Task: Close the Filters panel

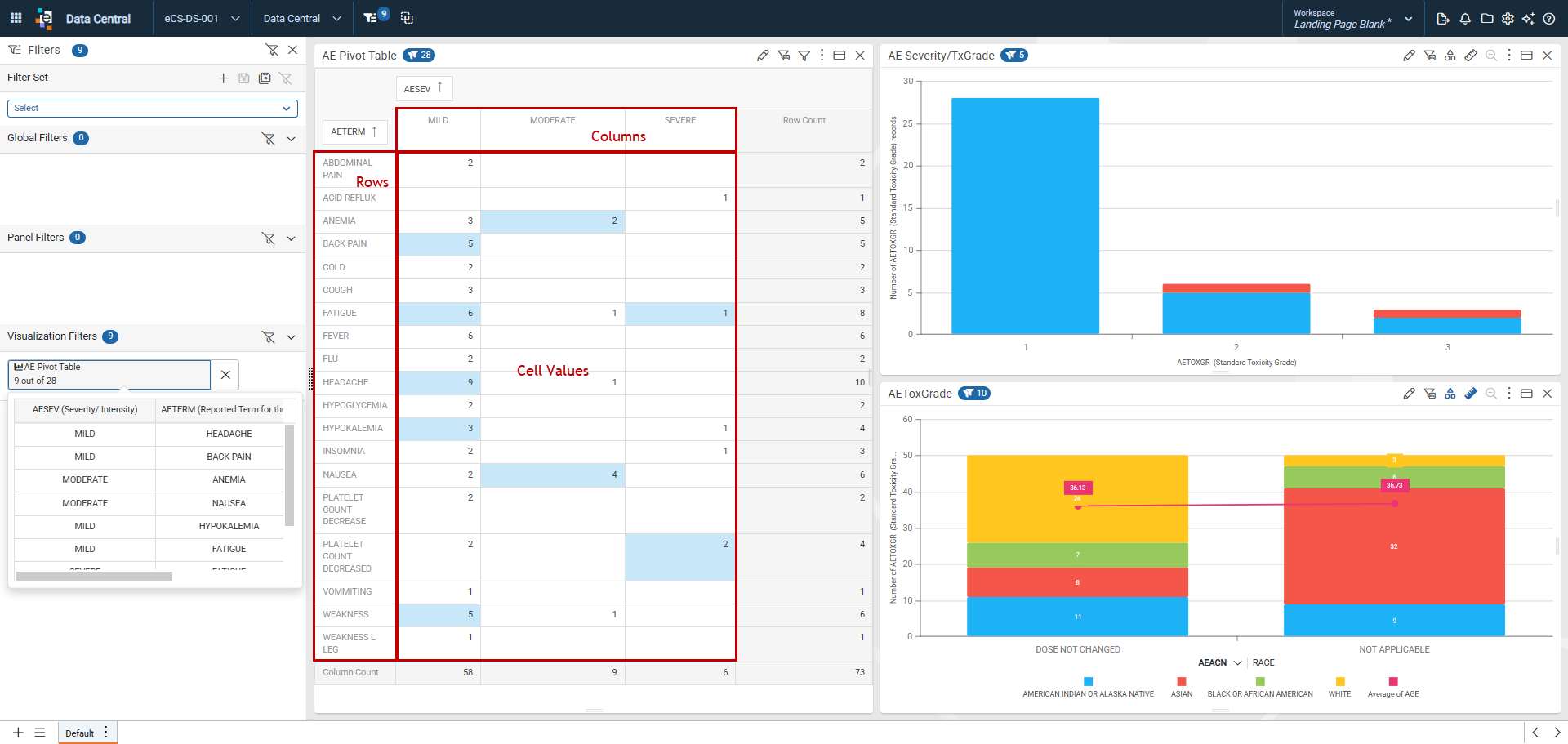Action: pos(293,50)
